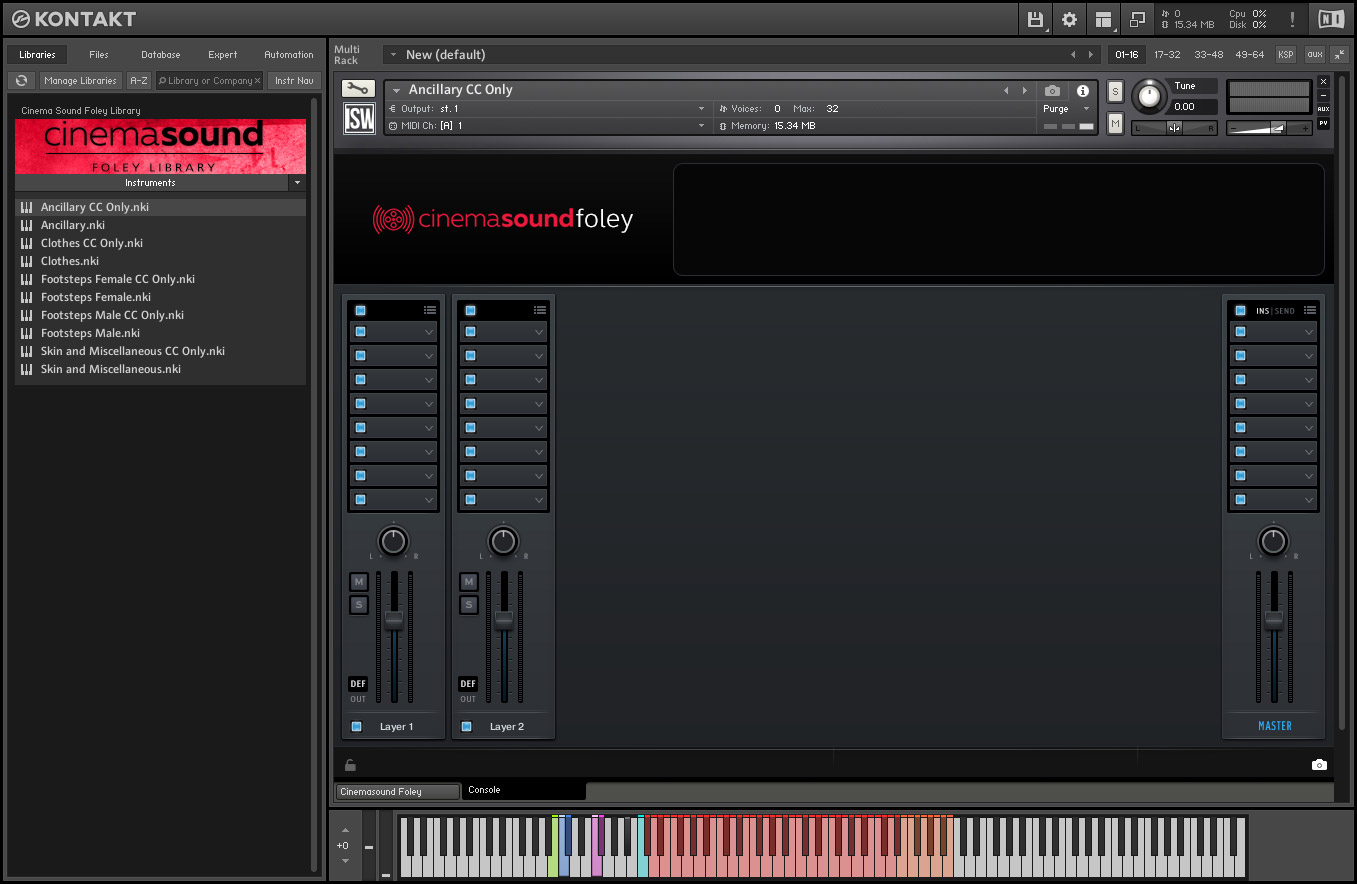Close the instrument with the X button
The image size is (1357, 884).
click(1323, 82)
